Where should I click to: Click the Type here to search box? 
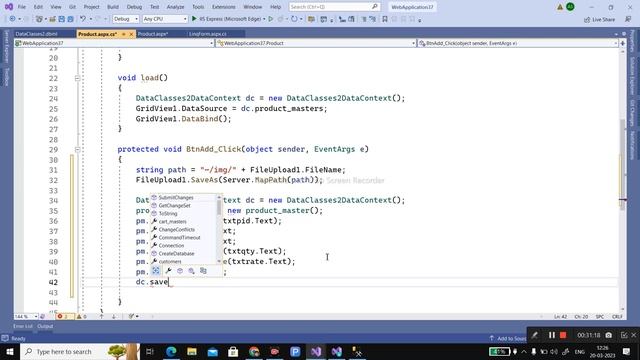pyautogui.click(x=80, y=351)
